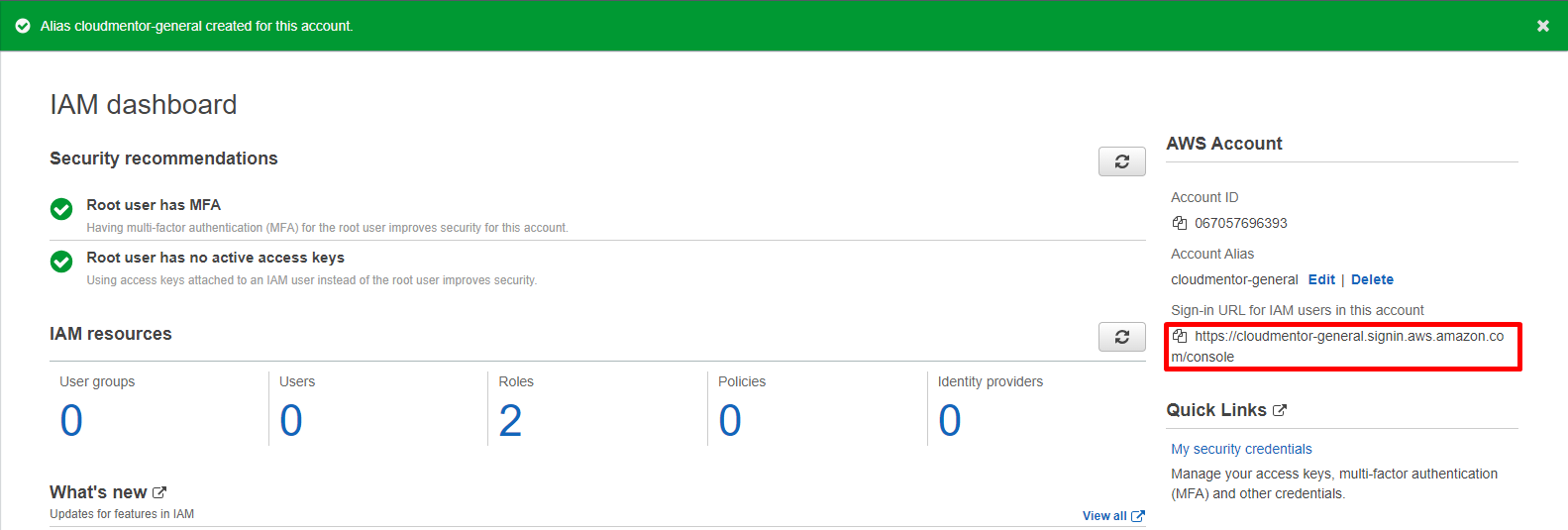
Task: Refresh the Security recommendations section
Action: (1121, 161)
